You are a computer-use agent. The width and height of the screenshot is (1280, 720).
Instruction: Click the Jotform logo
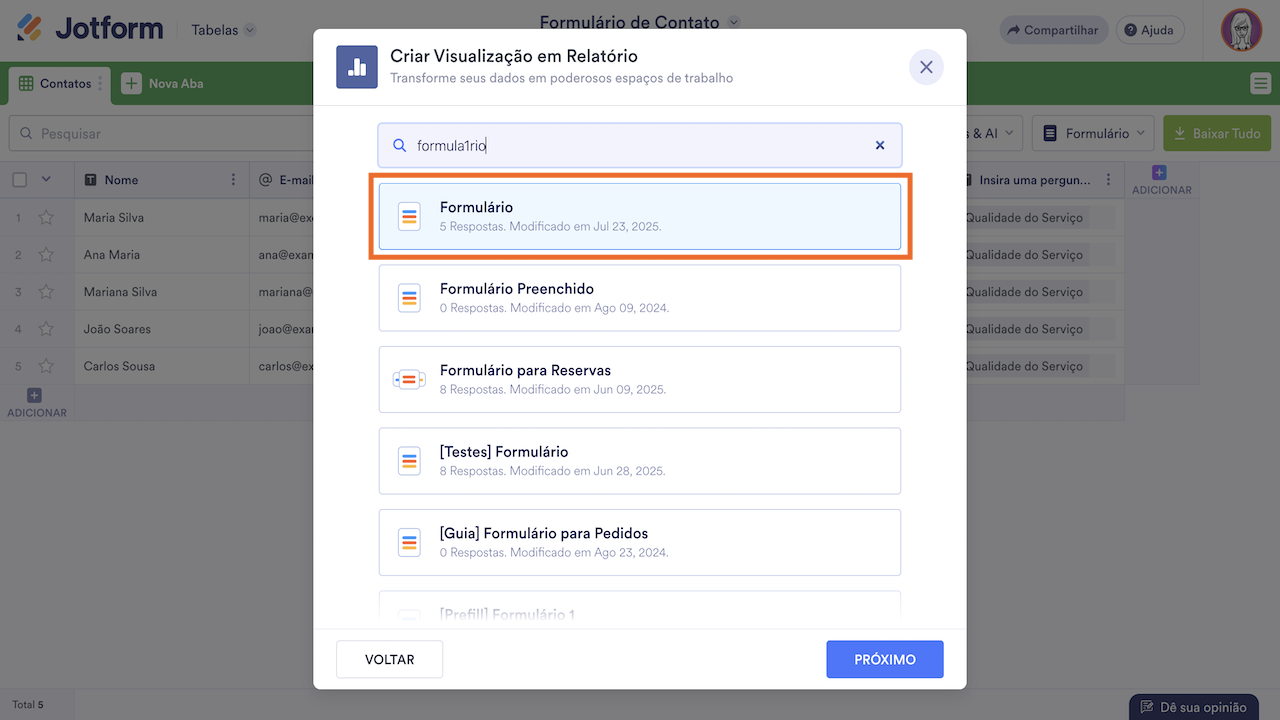[x=90, y=29]
